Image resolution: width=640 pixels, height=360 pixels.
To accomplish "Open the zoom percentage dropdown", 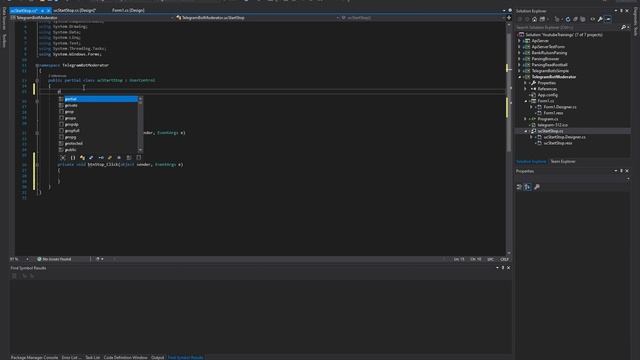I will [27, 259].
